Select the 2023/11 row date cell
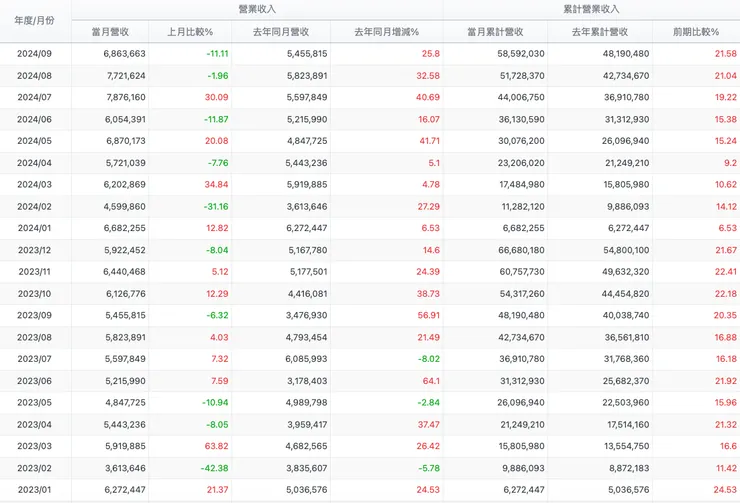 34,272
